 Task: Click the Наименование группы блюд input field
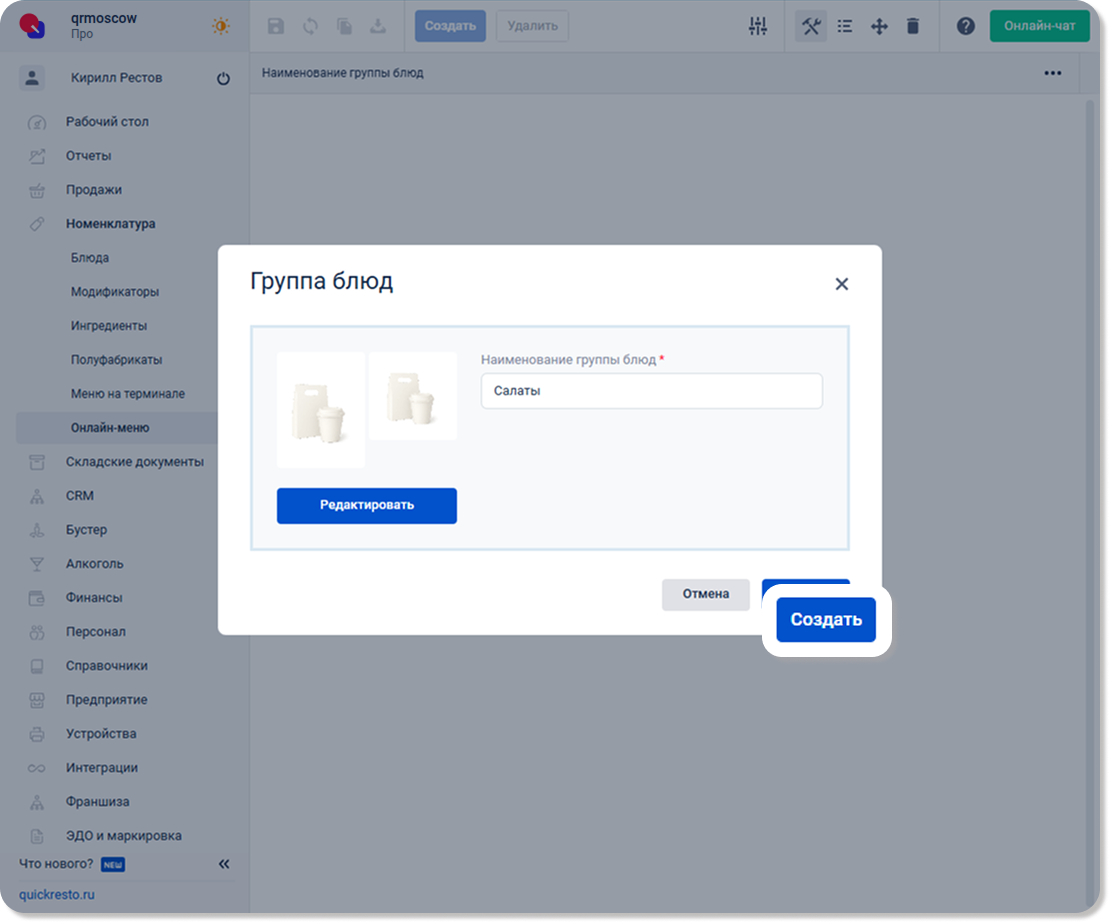coord(651,391)
